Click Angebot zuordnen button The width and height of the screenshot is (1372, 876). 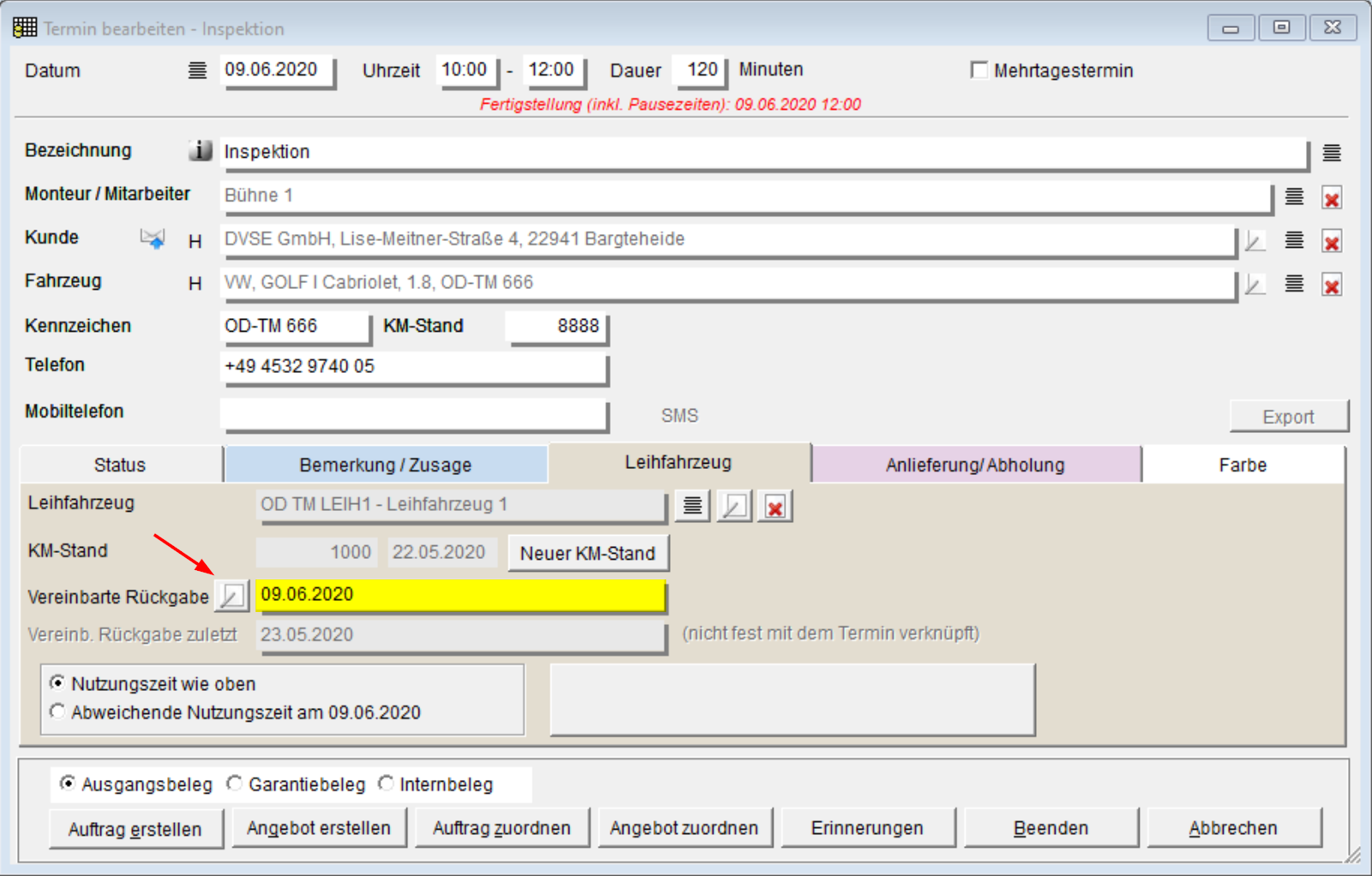684,828
